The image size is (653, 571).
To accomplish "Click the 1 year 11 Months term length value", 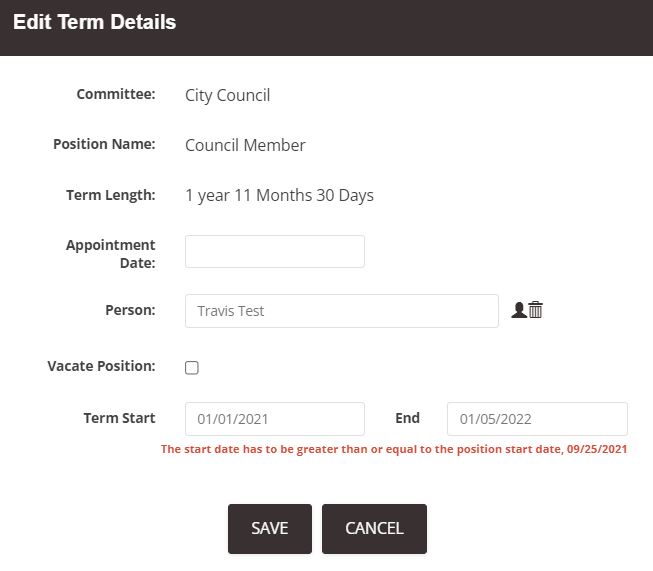I will pos(279,195).
